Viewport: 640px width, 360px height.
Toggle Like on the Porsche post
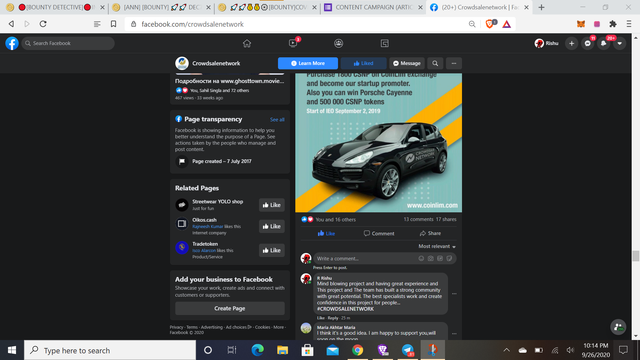click(x=326, y=233)
